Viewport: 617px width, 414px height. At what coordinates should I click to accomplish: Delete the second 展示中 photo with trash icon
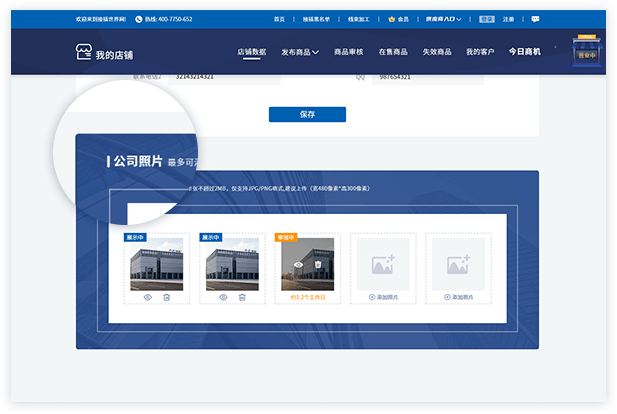(242, 298)
